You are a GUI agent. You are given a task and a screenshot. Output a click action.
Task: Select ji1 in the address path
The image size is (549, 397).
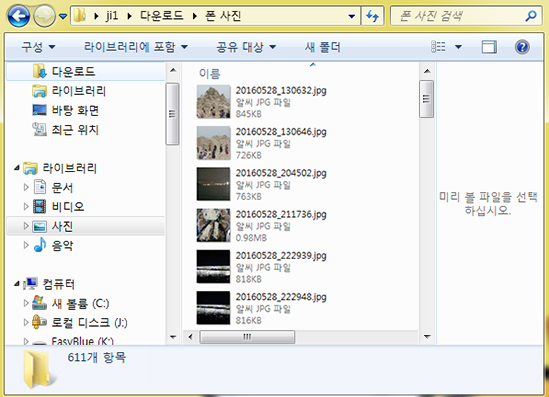(x=112, y=16)
